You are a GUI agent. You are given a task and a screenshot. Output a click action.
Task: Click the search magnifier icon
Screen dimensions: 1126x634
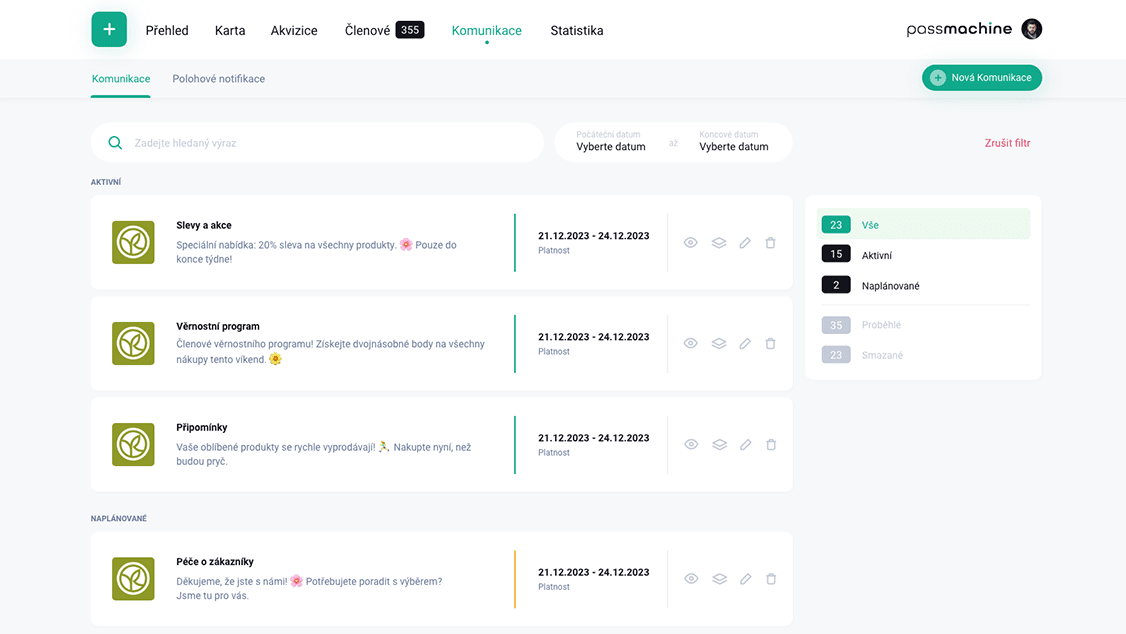click(x=115, y=143)
